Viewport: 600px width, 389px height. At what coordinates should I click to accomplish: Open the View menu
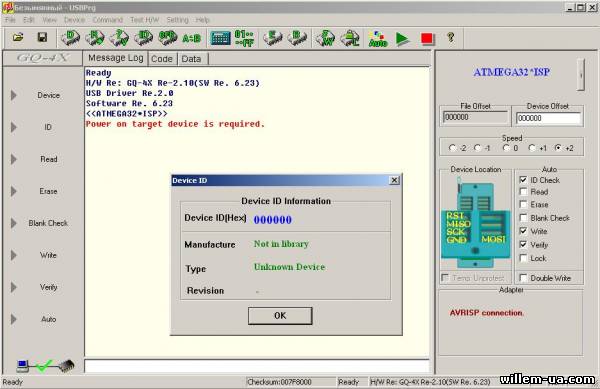pos(49,20)
